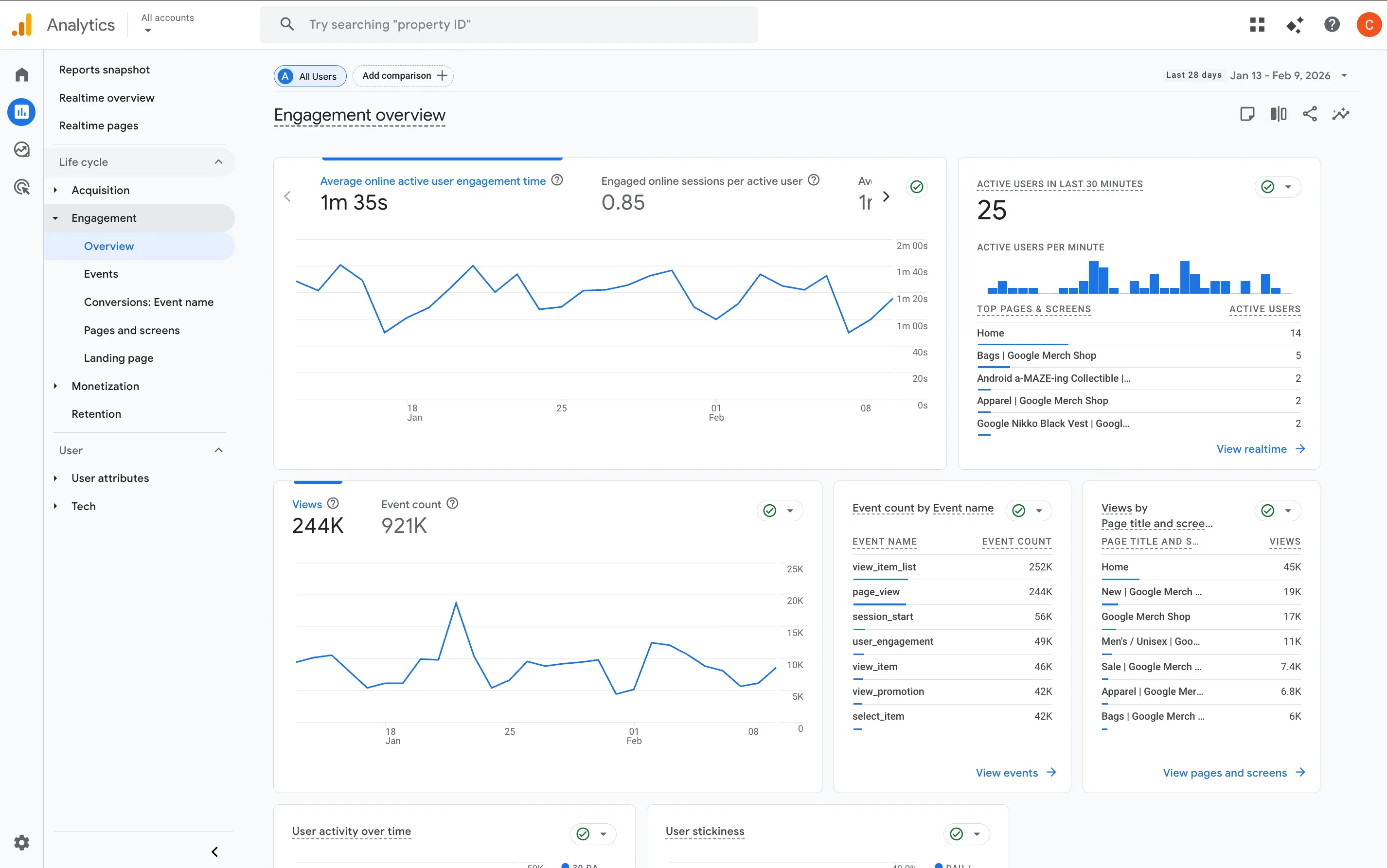
Task: Select the Reports icon in the sidebar
Action: [x=21, y=112]
